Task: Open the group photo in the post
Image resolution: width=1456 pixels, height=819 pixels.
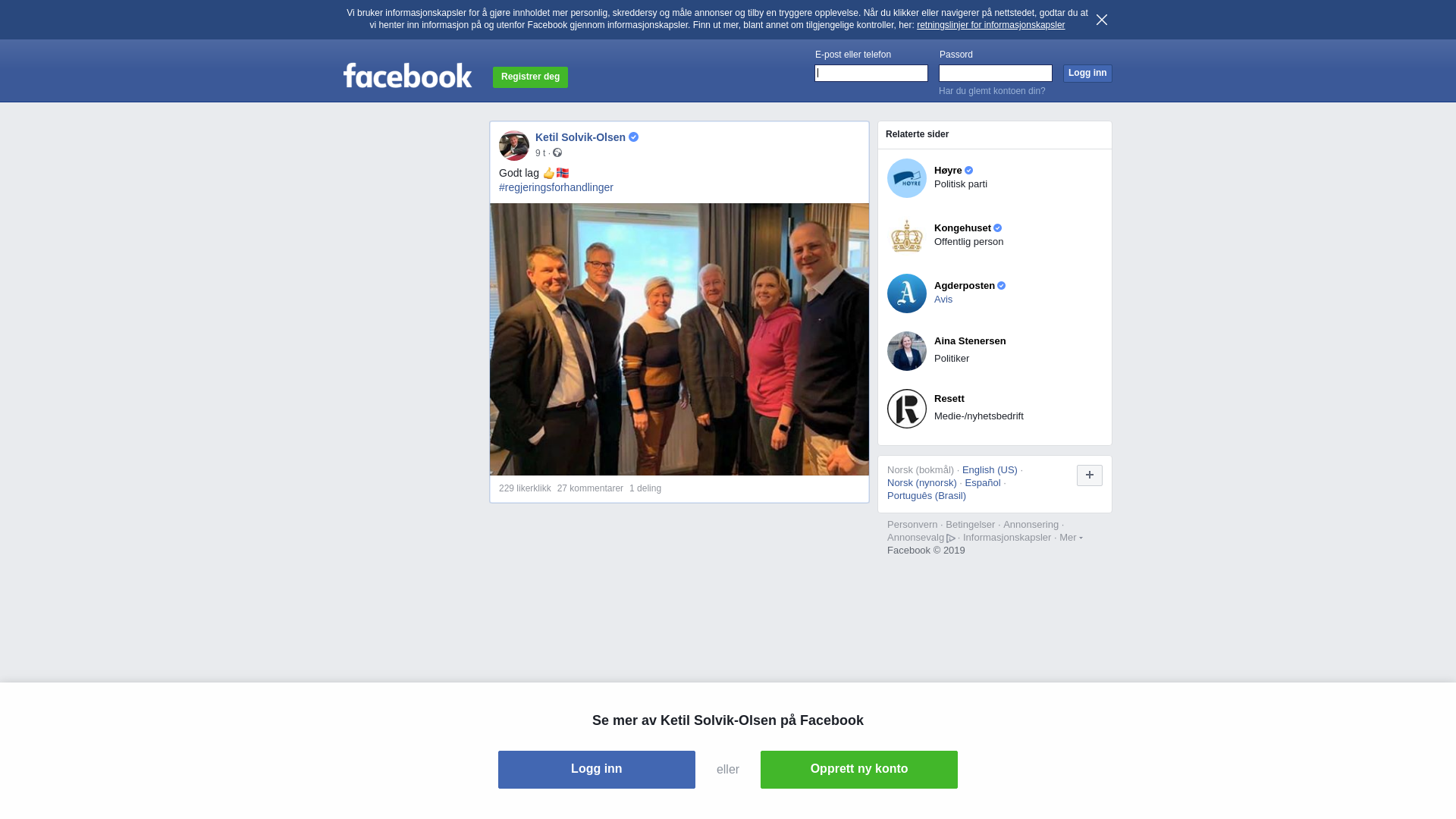Action: (679, 339)
